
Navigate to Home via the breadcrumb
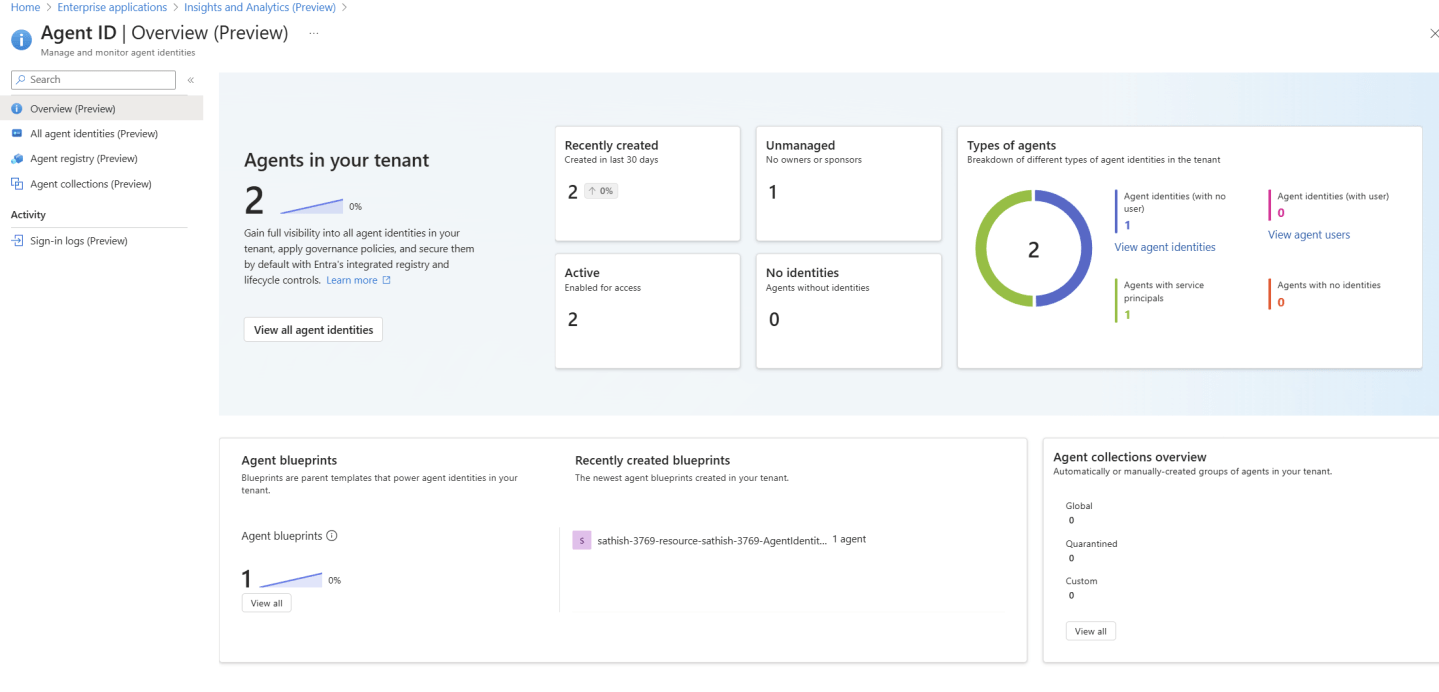click(23, 7)
